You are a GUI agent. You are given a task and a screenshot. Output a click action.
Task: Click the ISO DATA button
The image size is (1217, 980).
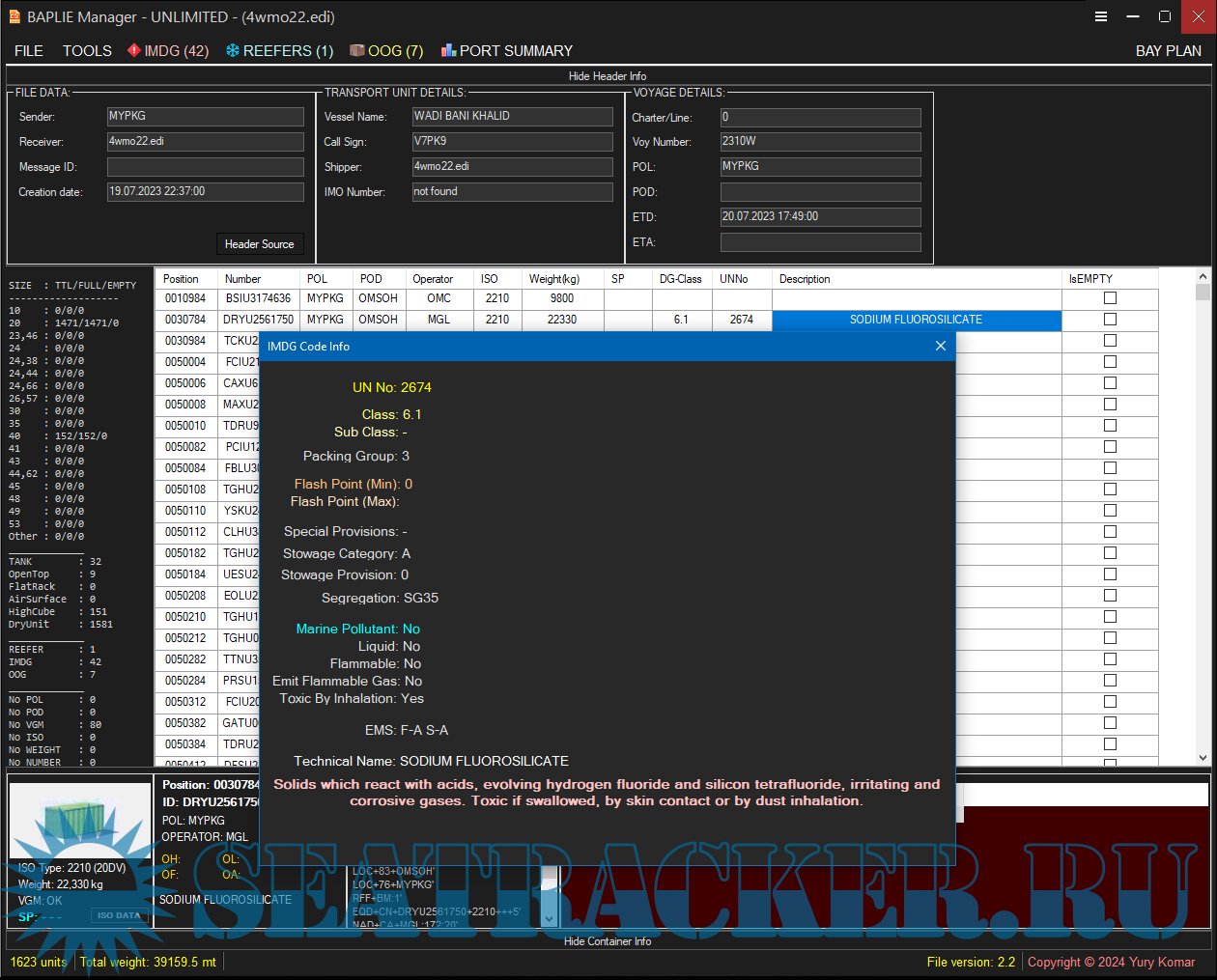[119, 915]
